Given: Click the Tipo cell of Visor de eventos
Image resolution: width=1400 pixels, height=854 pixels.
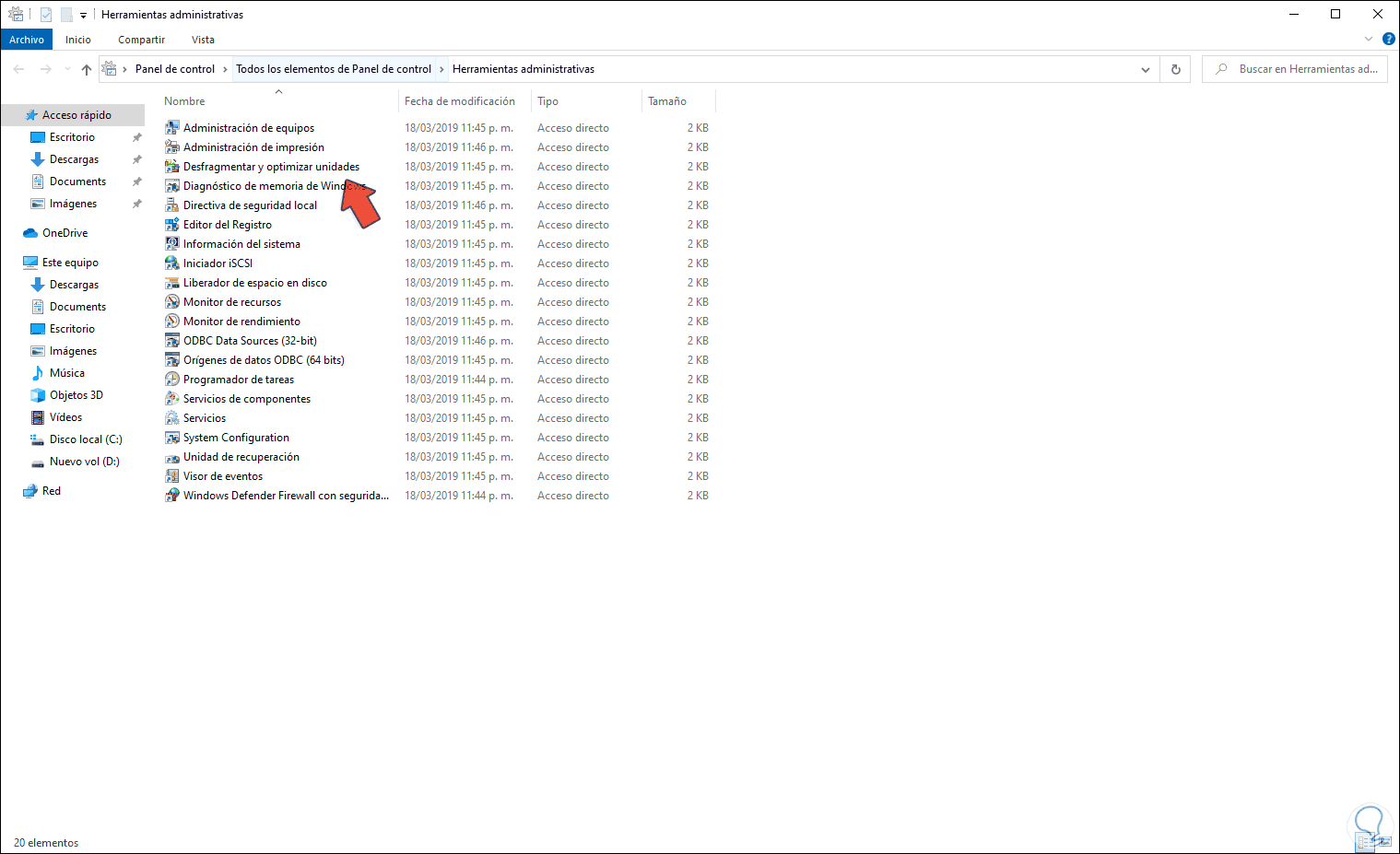Looking at the screenshot, I should pos(573,476).
